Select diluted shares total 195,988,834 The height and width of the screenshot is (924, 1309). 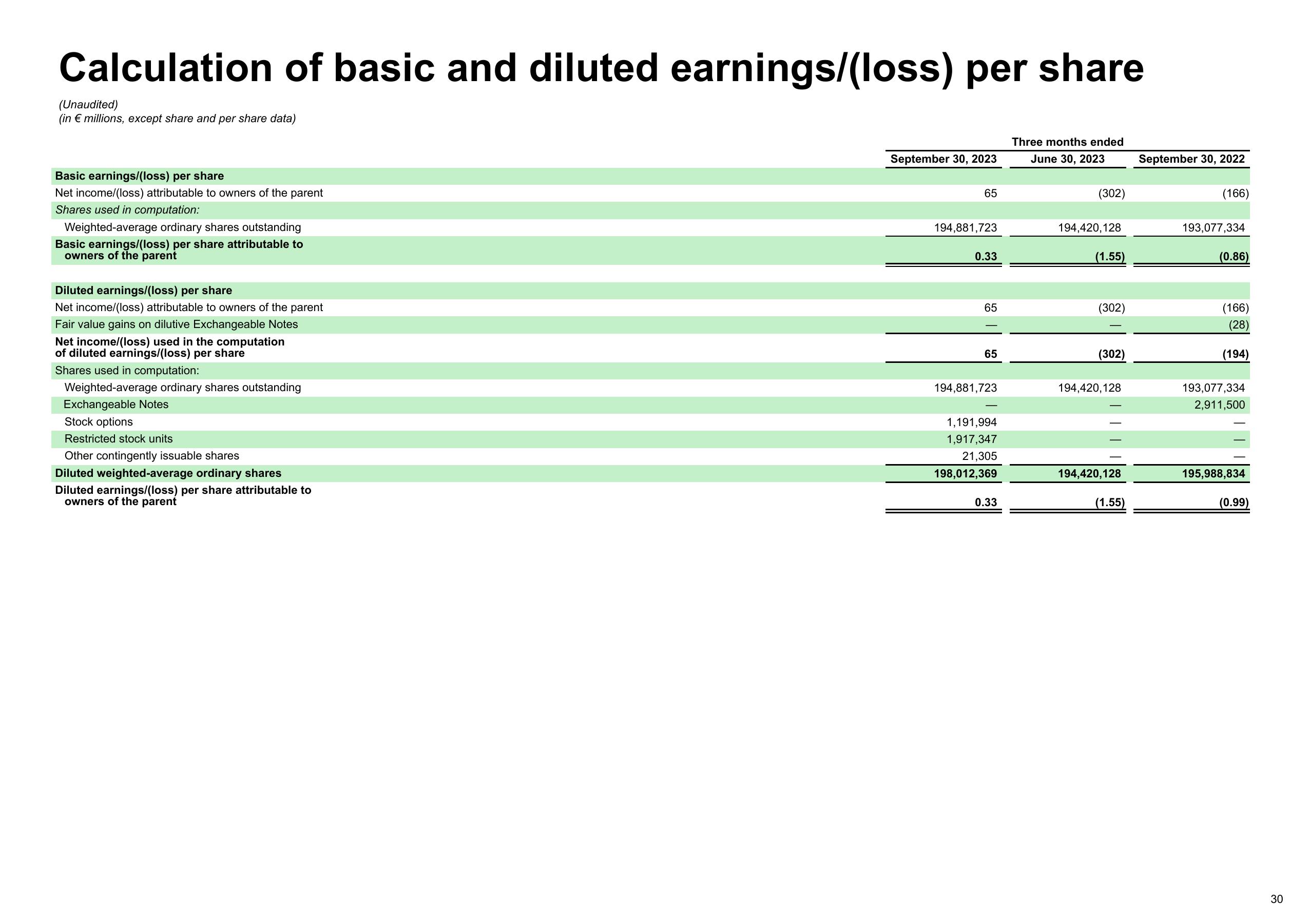tap(1213, 474)
